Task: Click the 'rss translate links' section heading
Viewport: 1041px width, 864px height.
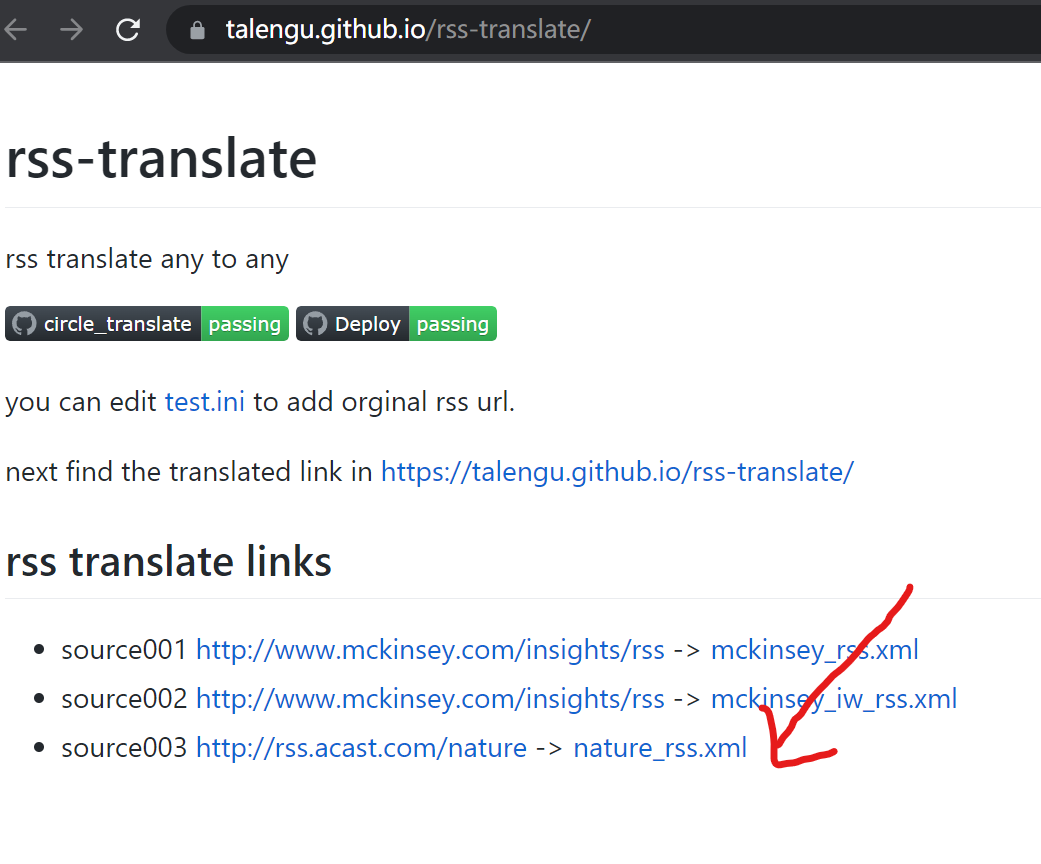Action: coord(169,562)
